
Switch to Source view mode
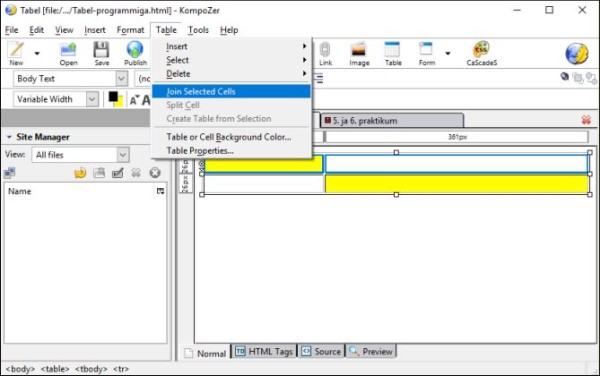tap(321, 352)
